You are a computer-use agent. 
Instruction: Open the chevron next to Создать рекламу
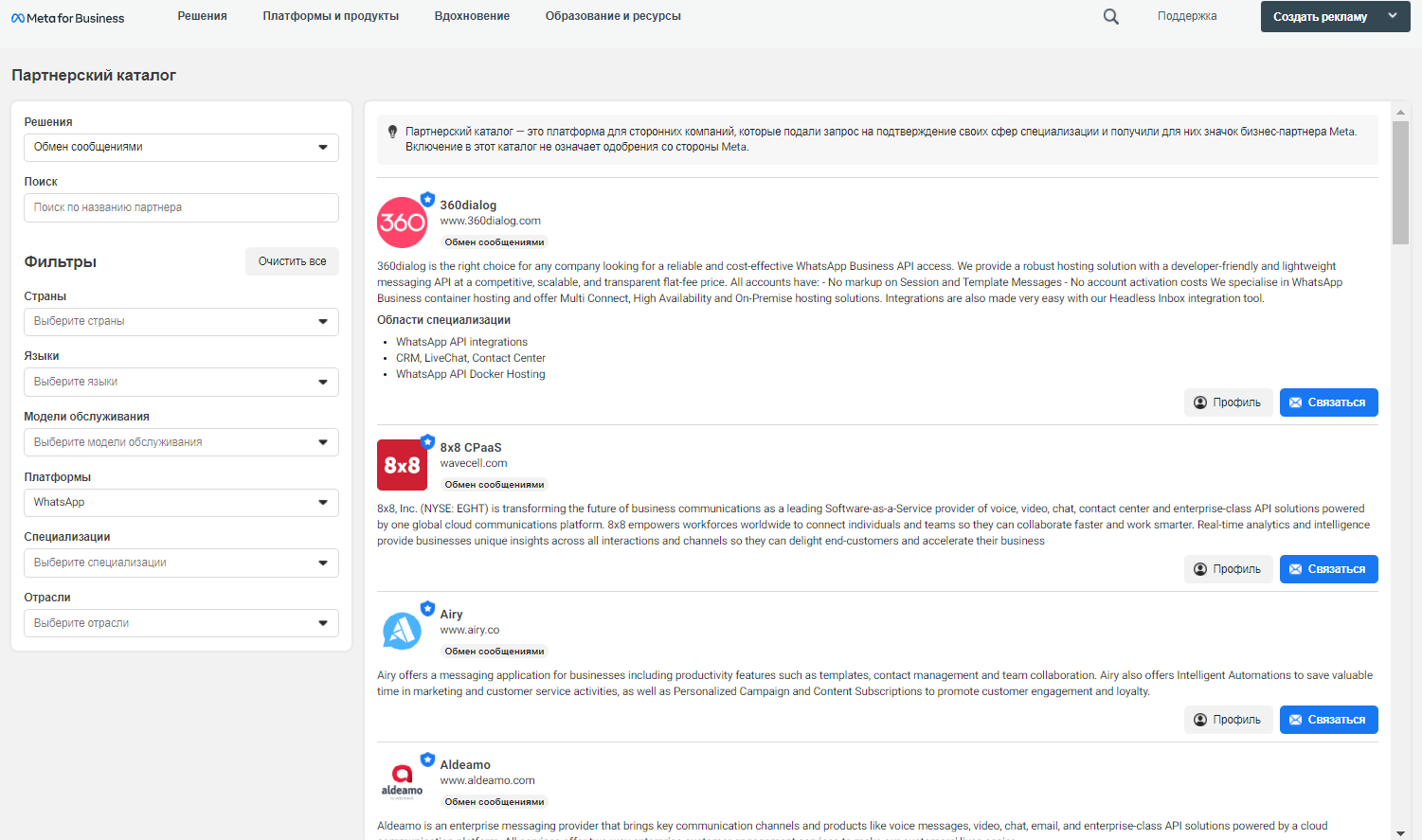(1393, 16)
